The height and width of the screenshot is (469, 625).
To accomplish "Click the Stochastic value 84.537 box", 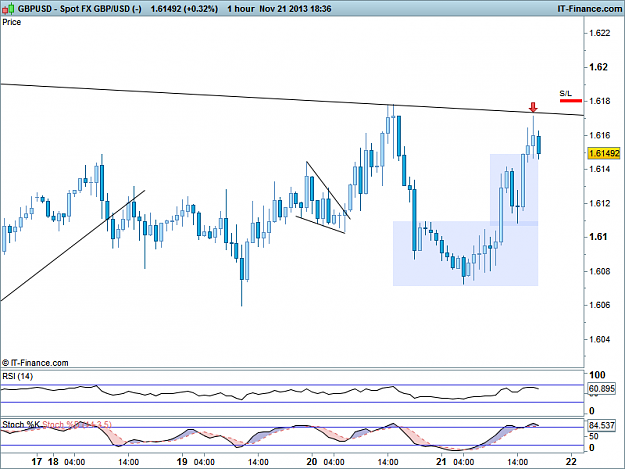I will click(x=601, y=425).
